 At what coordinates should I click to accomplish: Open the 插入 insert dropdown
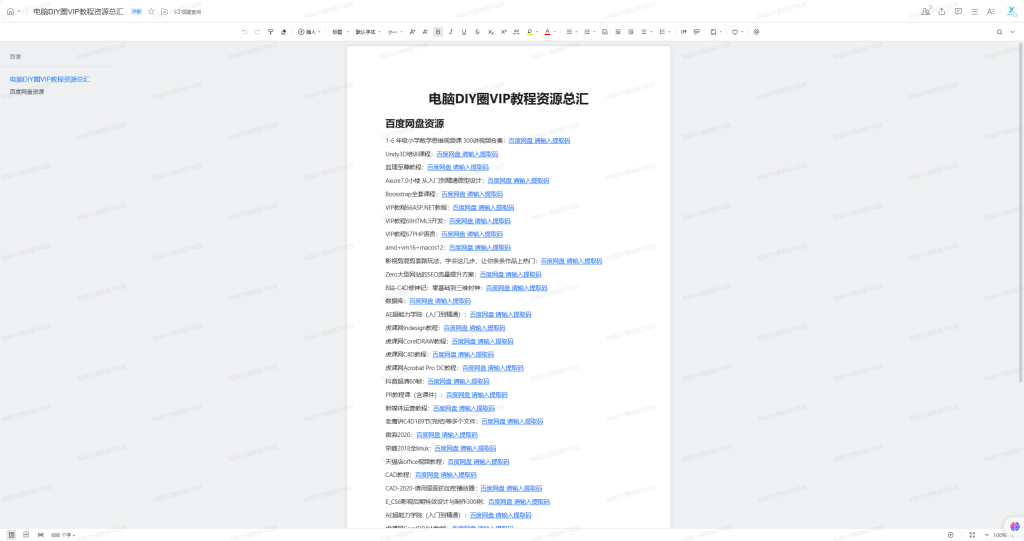pyautogui.click(x=309, y=31)
